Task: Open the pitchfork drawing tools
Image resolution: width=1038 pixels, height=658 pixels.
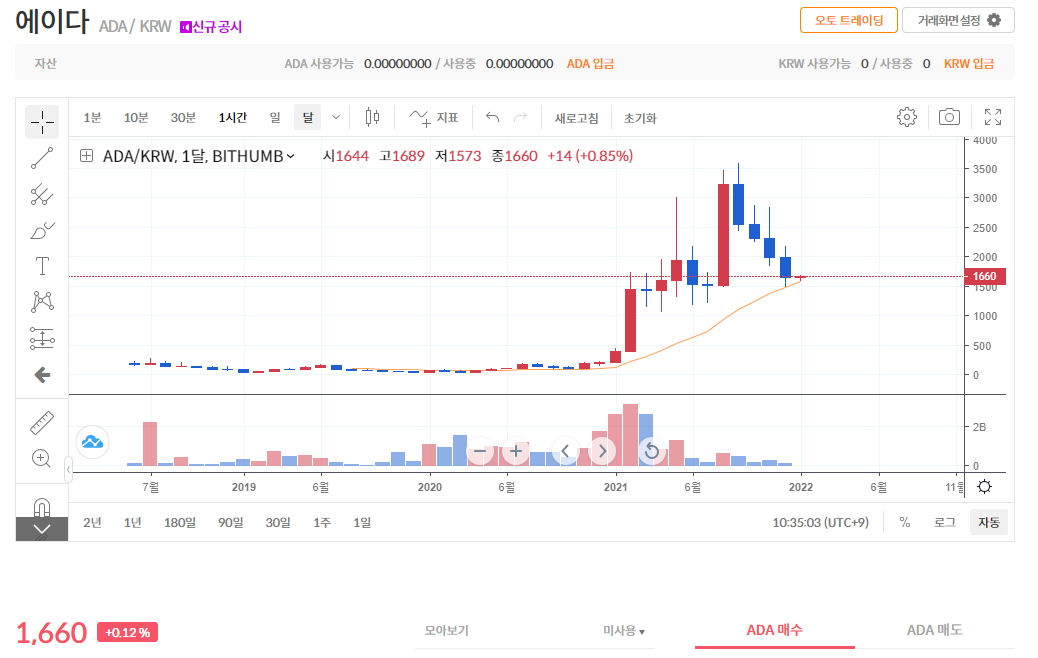Action: [42, 195]
